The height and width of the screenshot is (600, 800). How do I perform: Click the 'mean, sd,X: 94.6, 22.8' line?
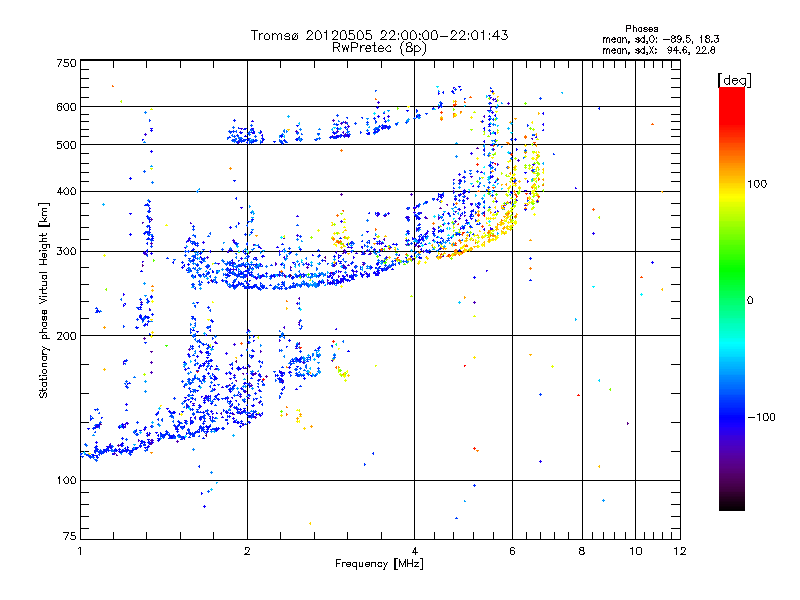[659, 50]
